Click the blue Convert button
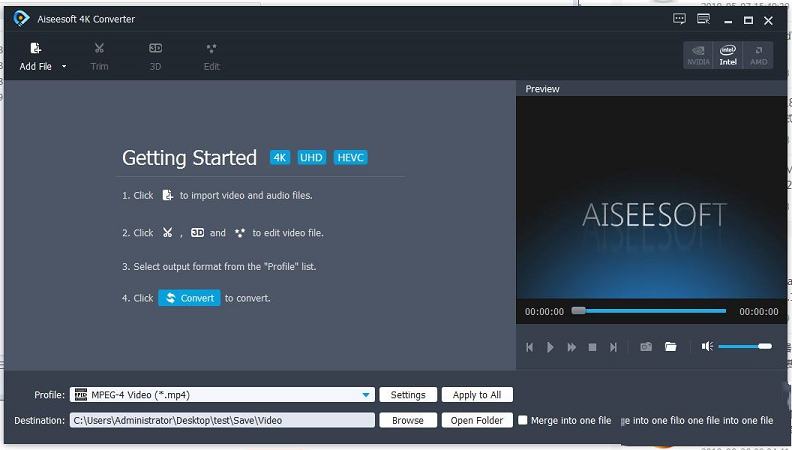This screenshot has width=792, height=450. [189, 298]
